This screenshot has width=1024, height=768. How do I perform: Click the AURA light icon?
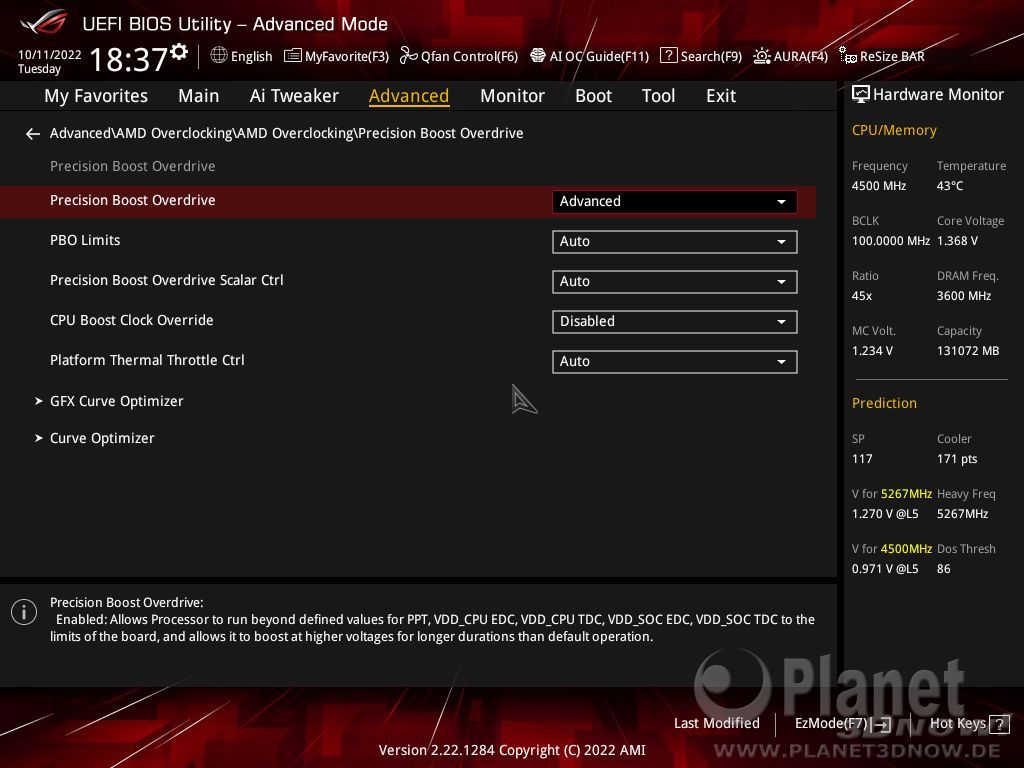(761, 56)
